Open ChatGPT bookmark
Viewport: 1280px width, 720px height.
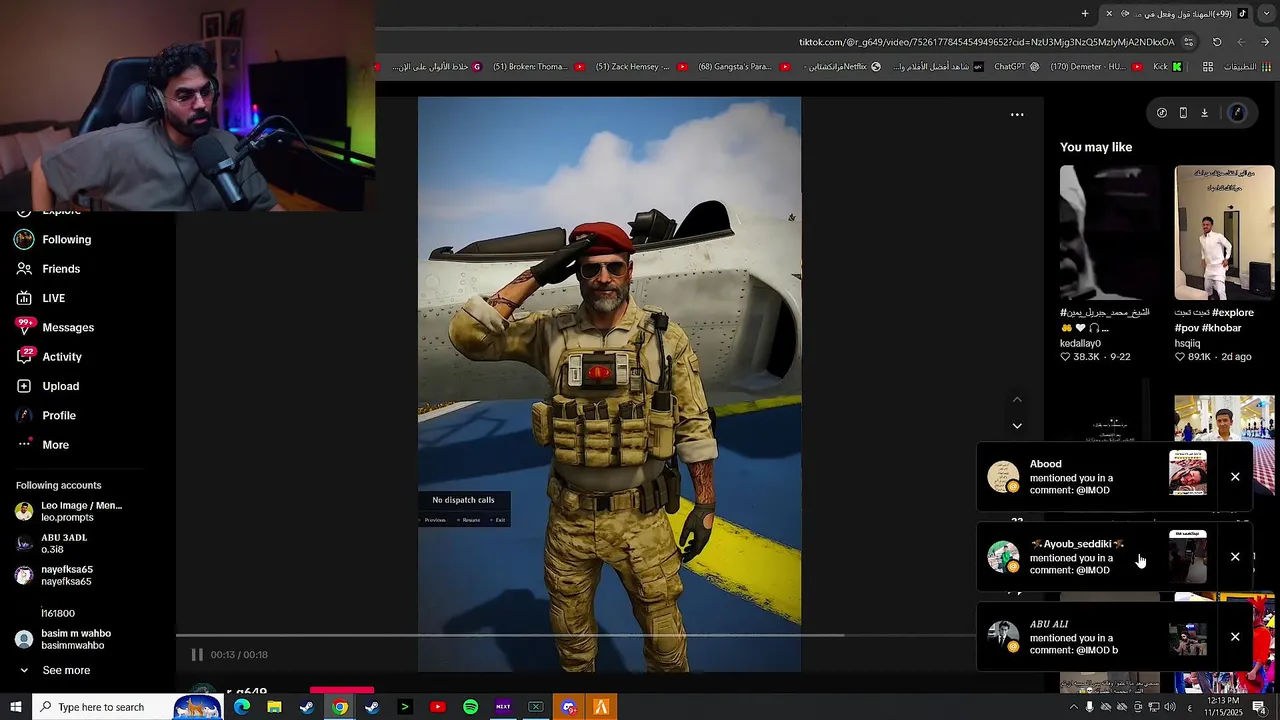pyautogui.click(x=1017, y=67)
